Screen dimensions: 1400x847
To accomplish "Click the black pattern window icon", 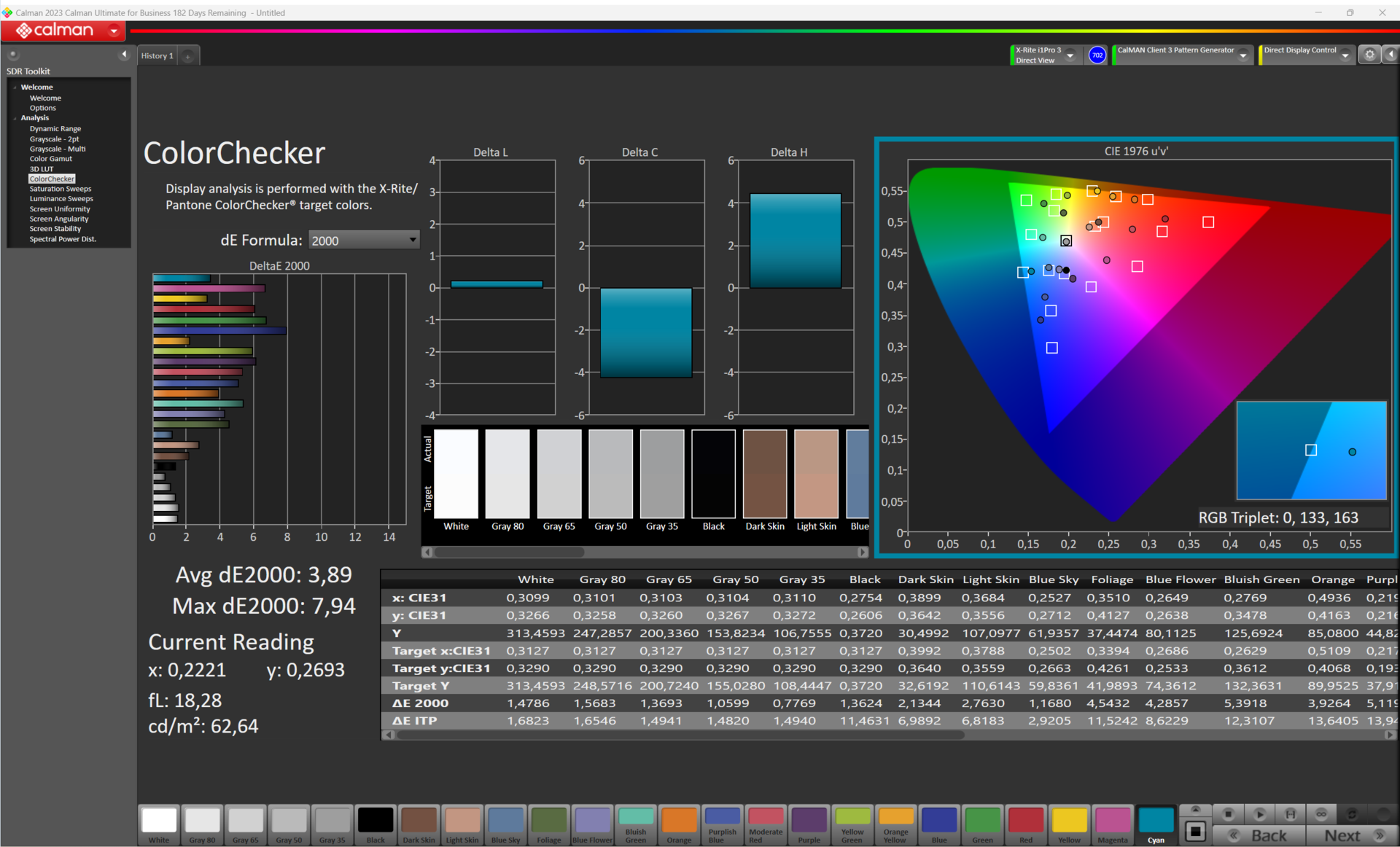I will [x=1195, y=832].
